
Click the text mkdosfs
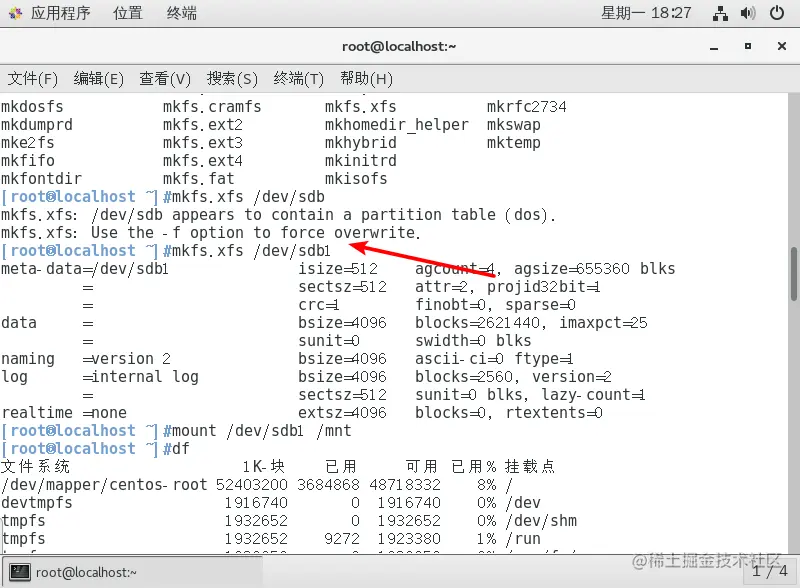[x=32, y=107]
